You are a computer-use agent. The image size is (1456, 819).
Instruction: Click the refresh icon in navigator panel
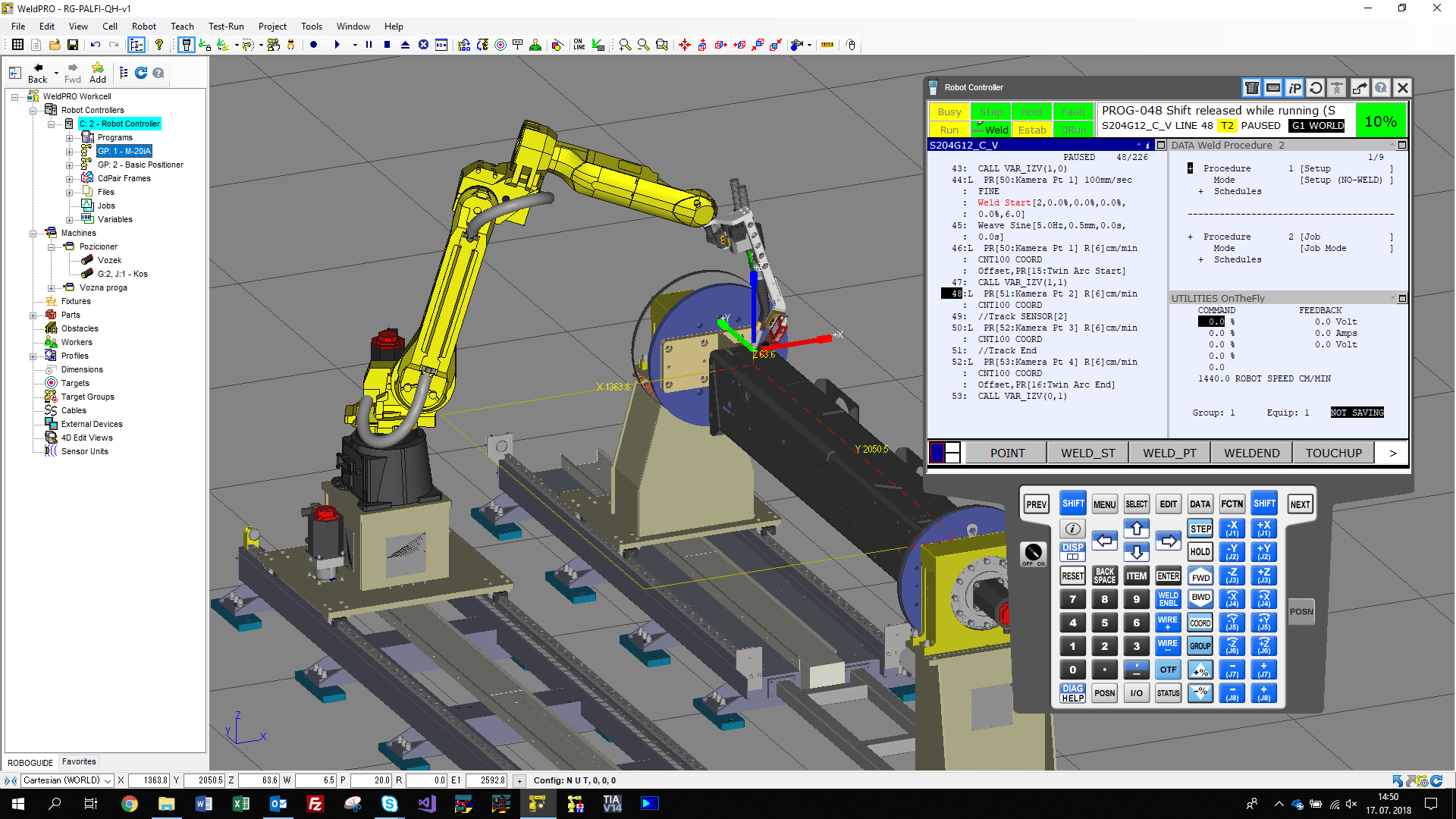click(141, 73)
